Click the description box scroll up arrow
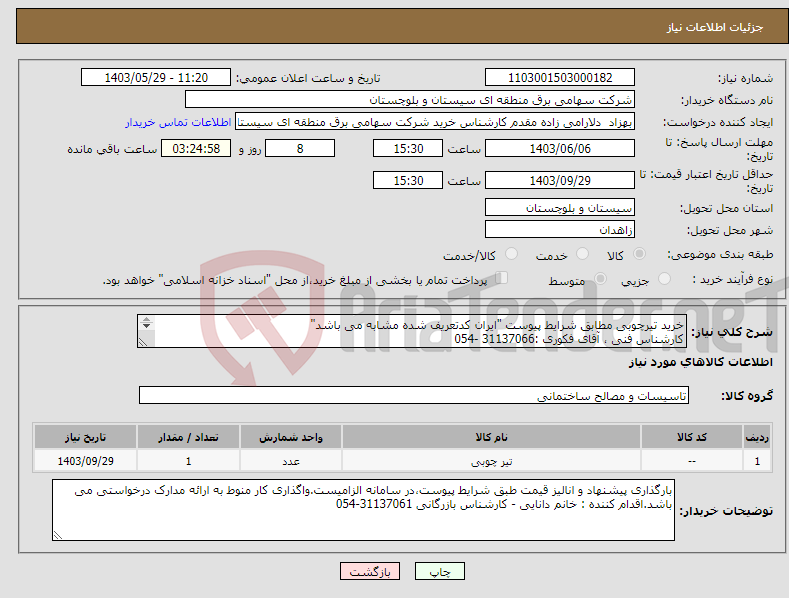Image resolution: width=789 pixels, height=598 pixels. pyautogui.click(x=146, y=320)
